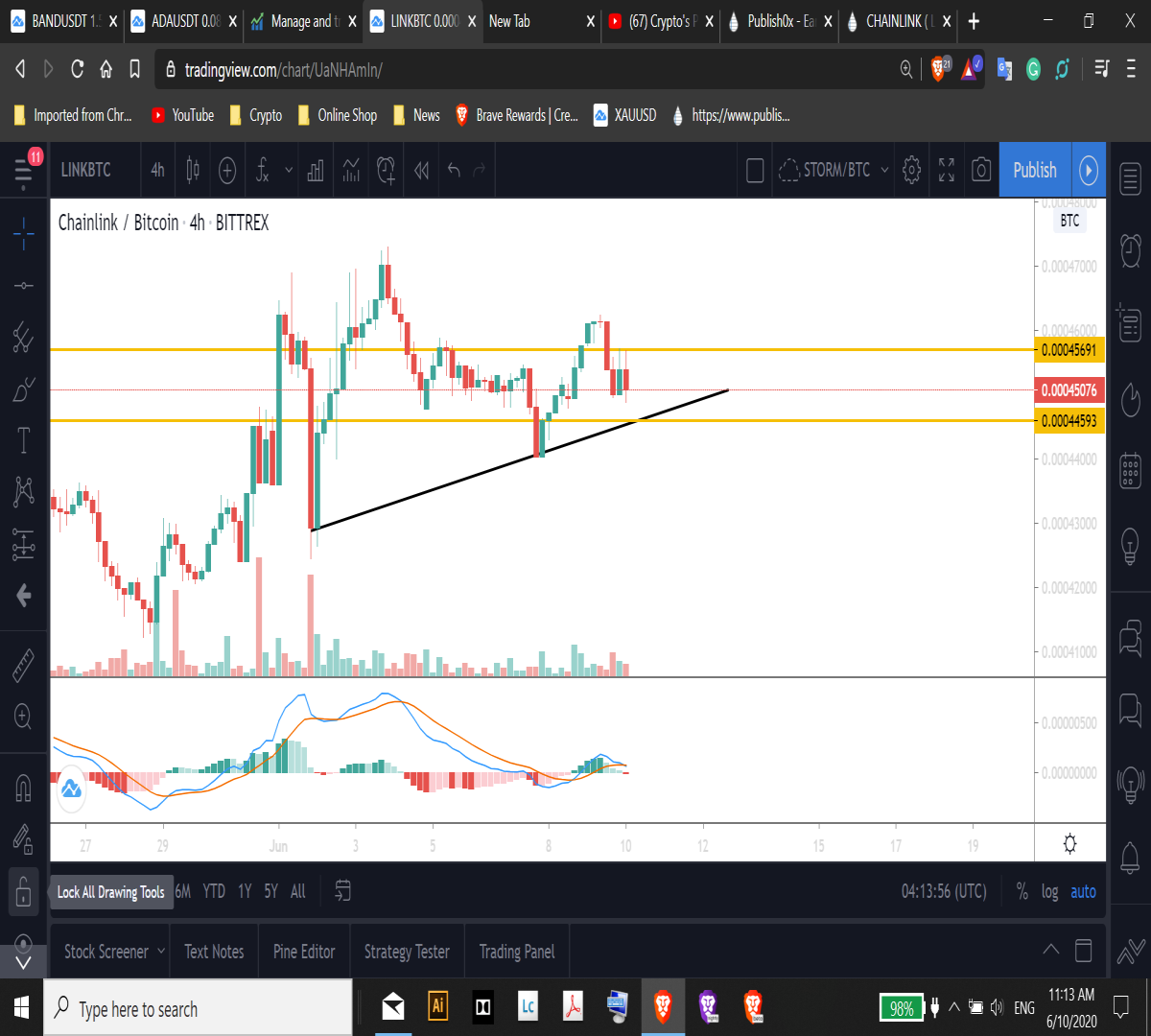Expand bottom panel with up chevron
This screenshot has width=1151, height=1036.
pos(1051,951)
